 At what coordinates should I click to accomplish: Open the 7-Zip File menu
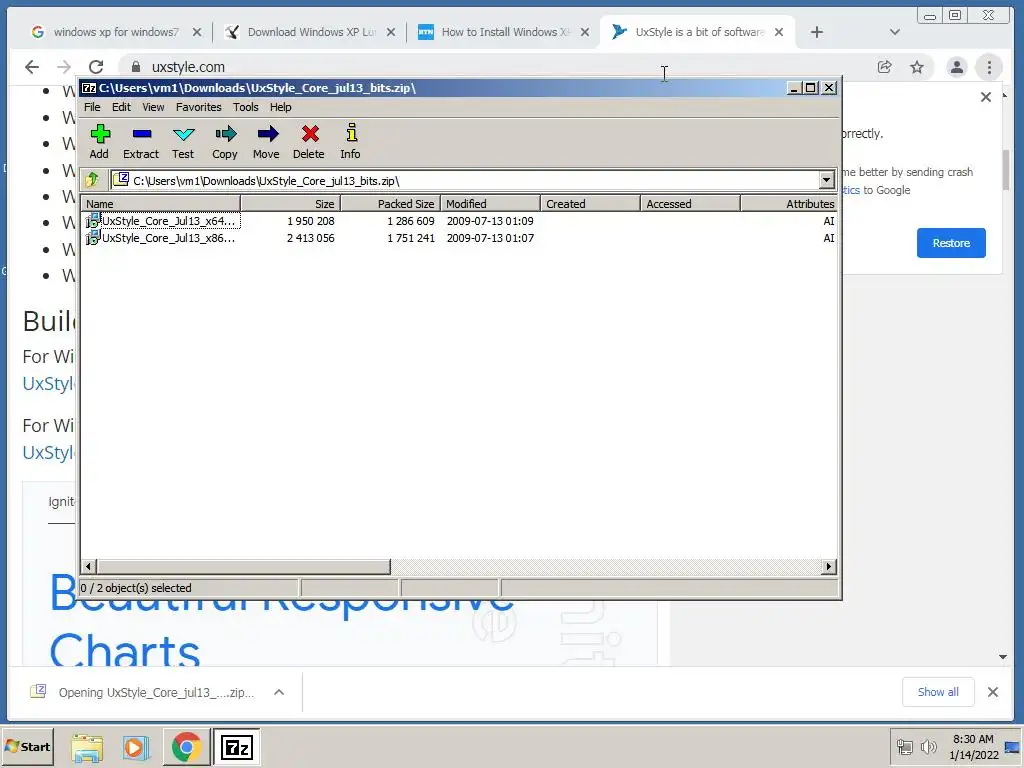click(x=92, y=107)
